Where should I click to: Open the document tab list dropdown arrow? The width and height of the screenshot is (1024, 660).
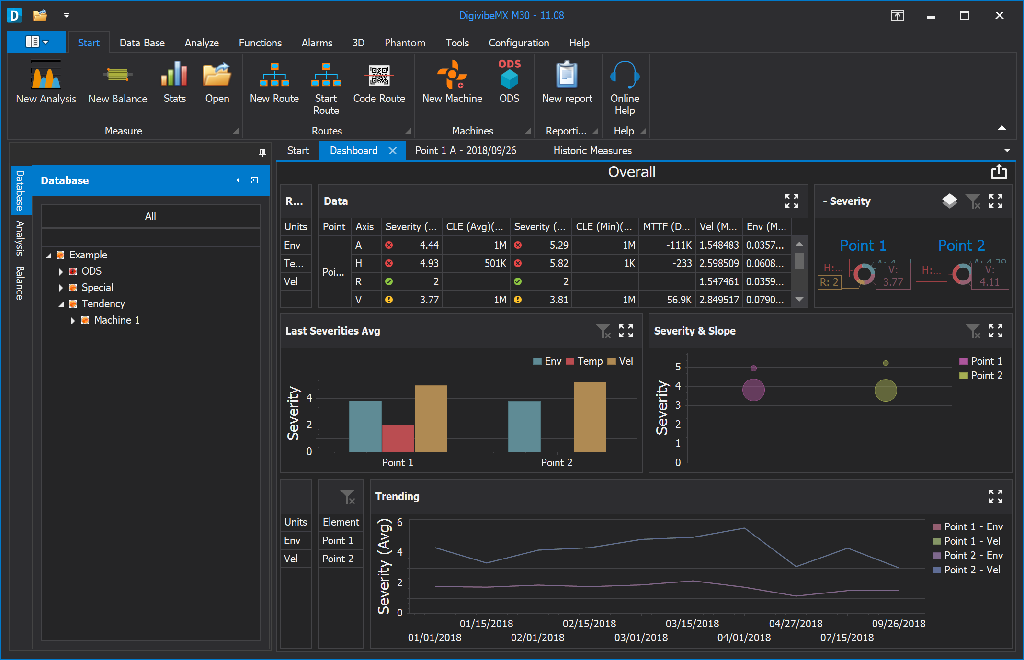1007,151
